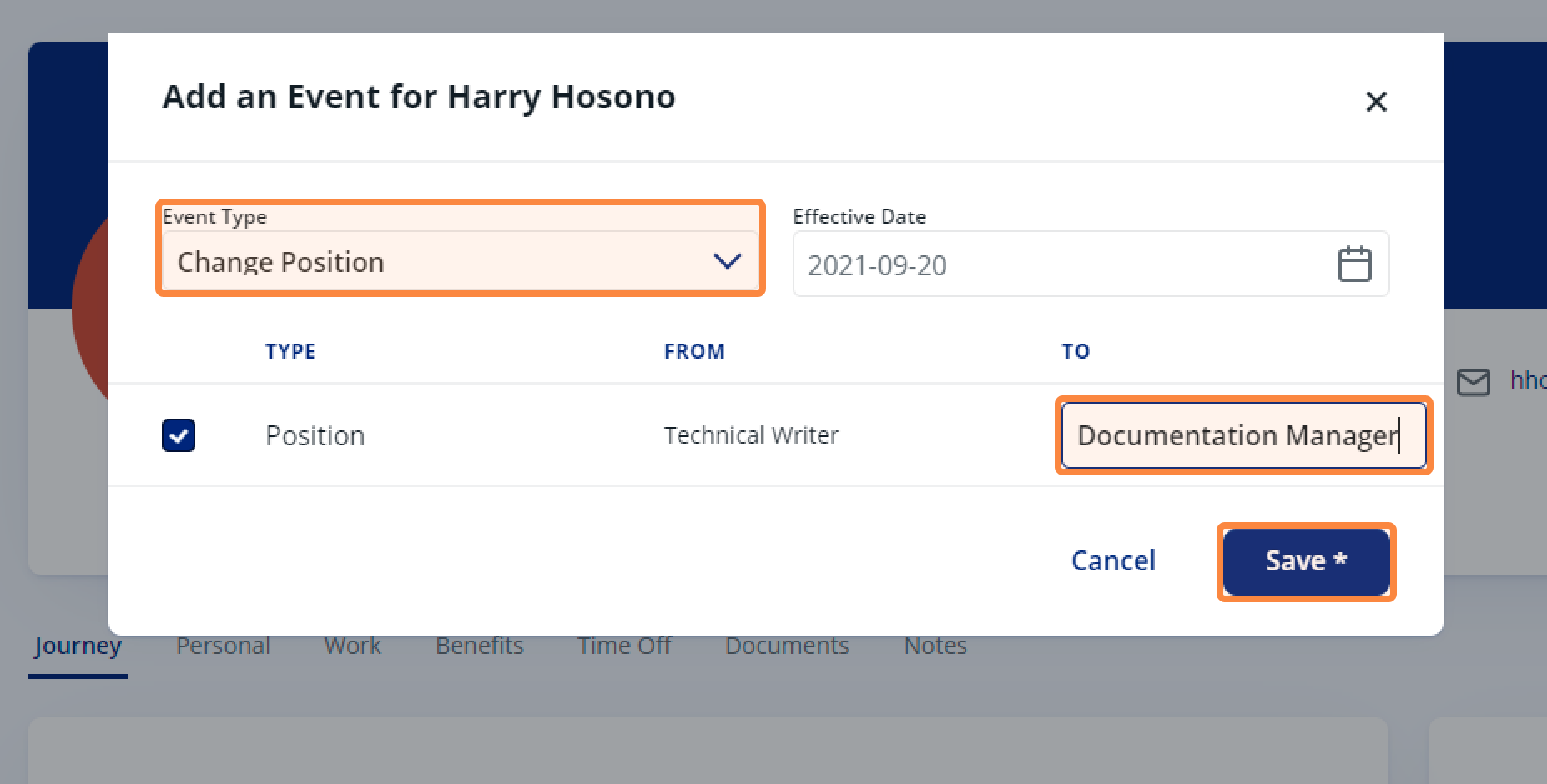Click the Documentation Manager position field
Image resolution: width=1547 pixels, height=784 pixels.
(1243, 435)
